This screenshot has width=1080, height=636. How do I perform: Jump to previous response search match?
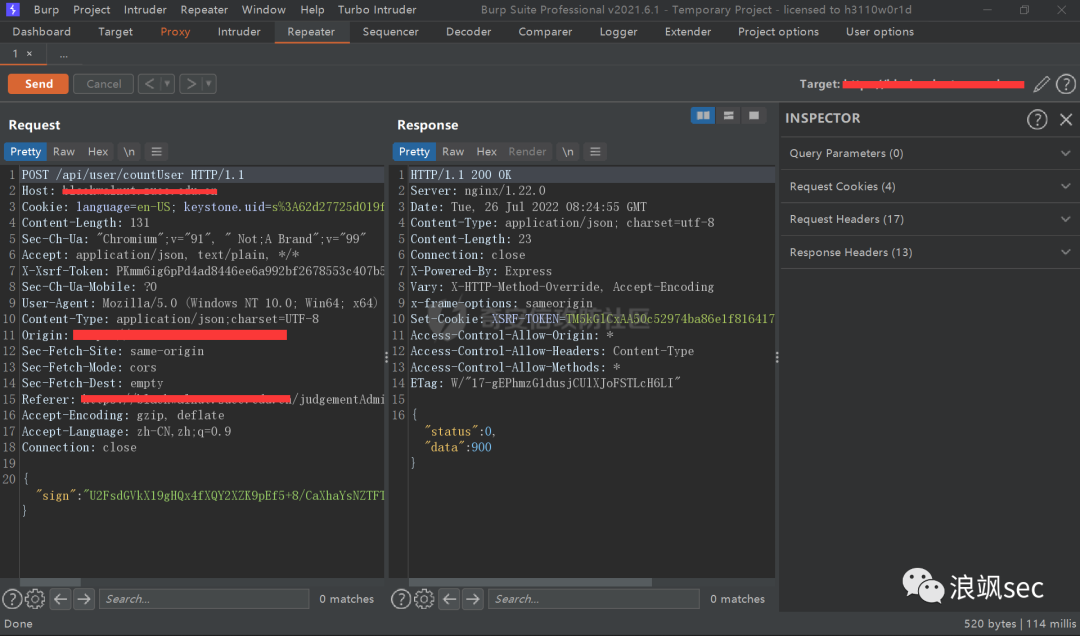(449, 599)
